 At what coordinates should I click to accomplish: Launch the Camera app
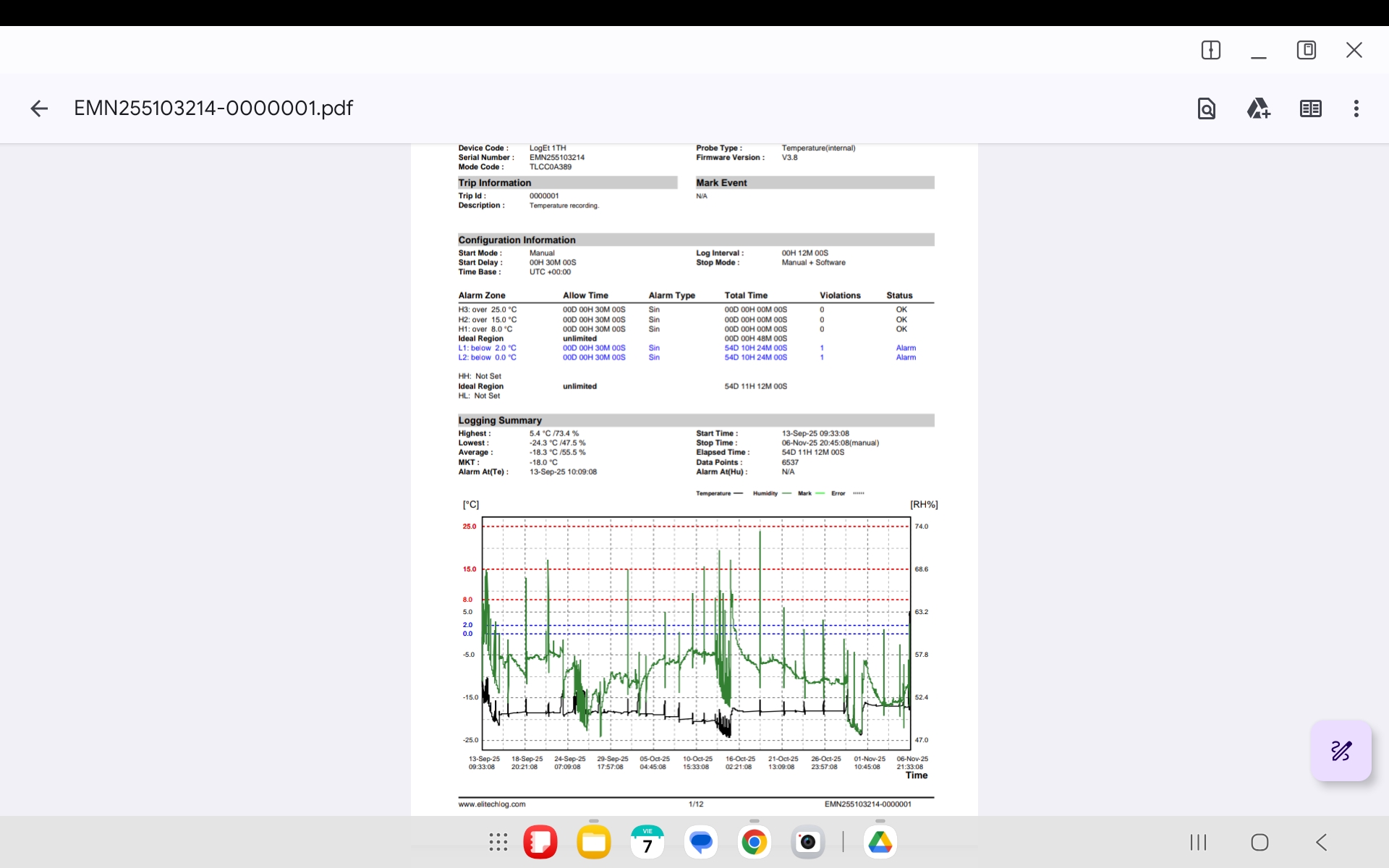point(807,842)
